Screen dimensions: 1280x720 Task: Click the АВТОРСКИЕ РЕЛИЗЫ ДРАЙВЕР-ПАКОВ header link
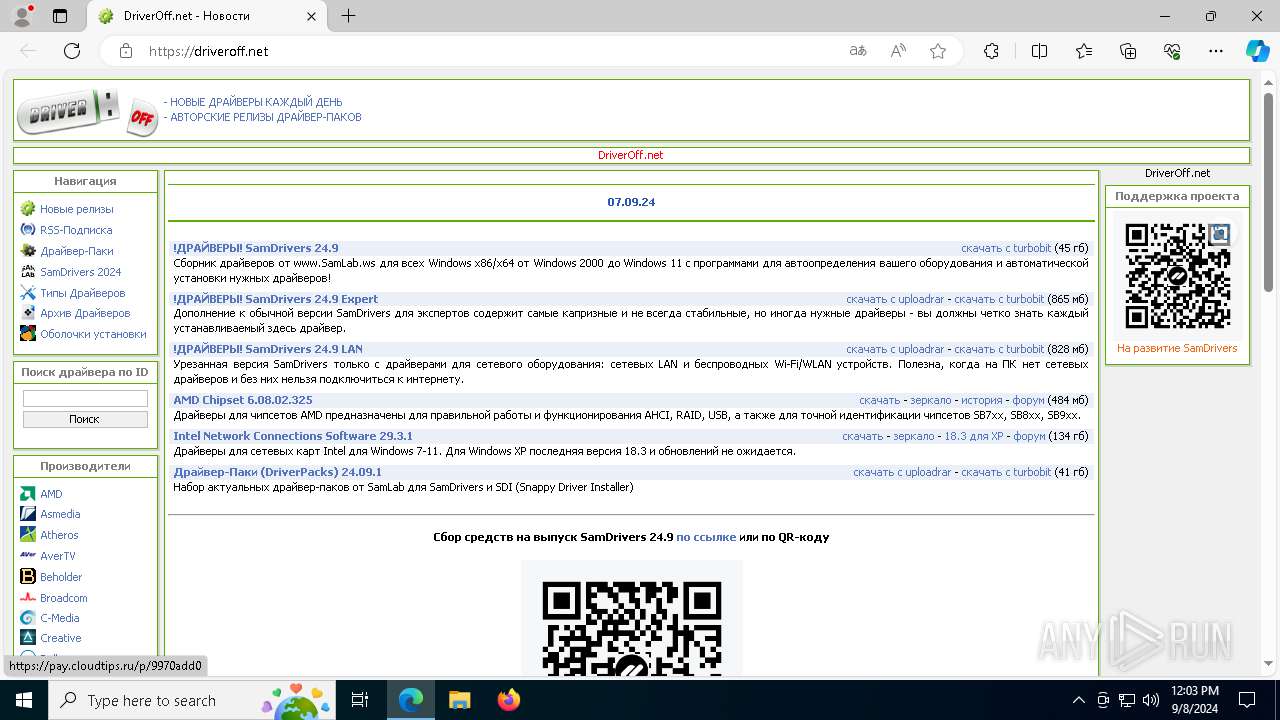tap(266, 117)
